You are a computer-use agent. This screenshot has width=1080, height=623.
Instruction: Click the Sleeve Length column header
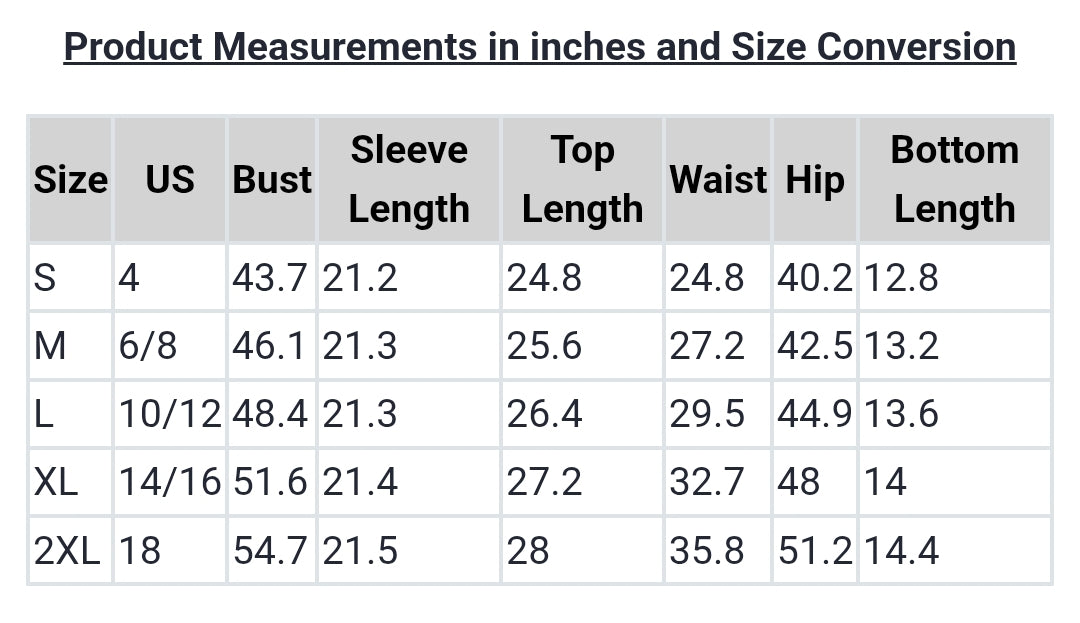409,180
